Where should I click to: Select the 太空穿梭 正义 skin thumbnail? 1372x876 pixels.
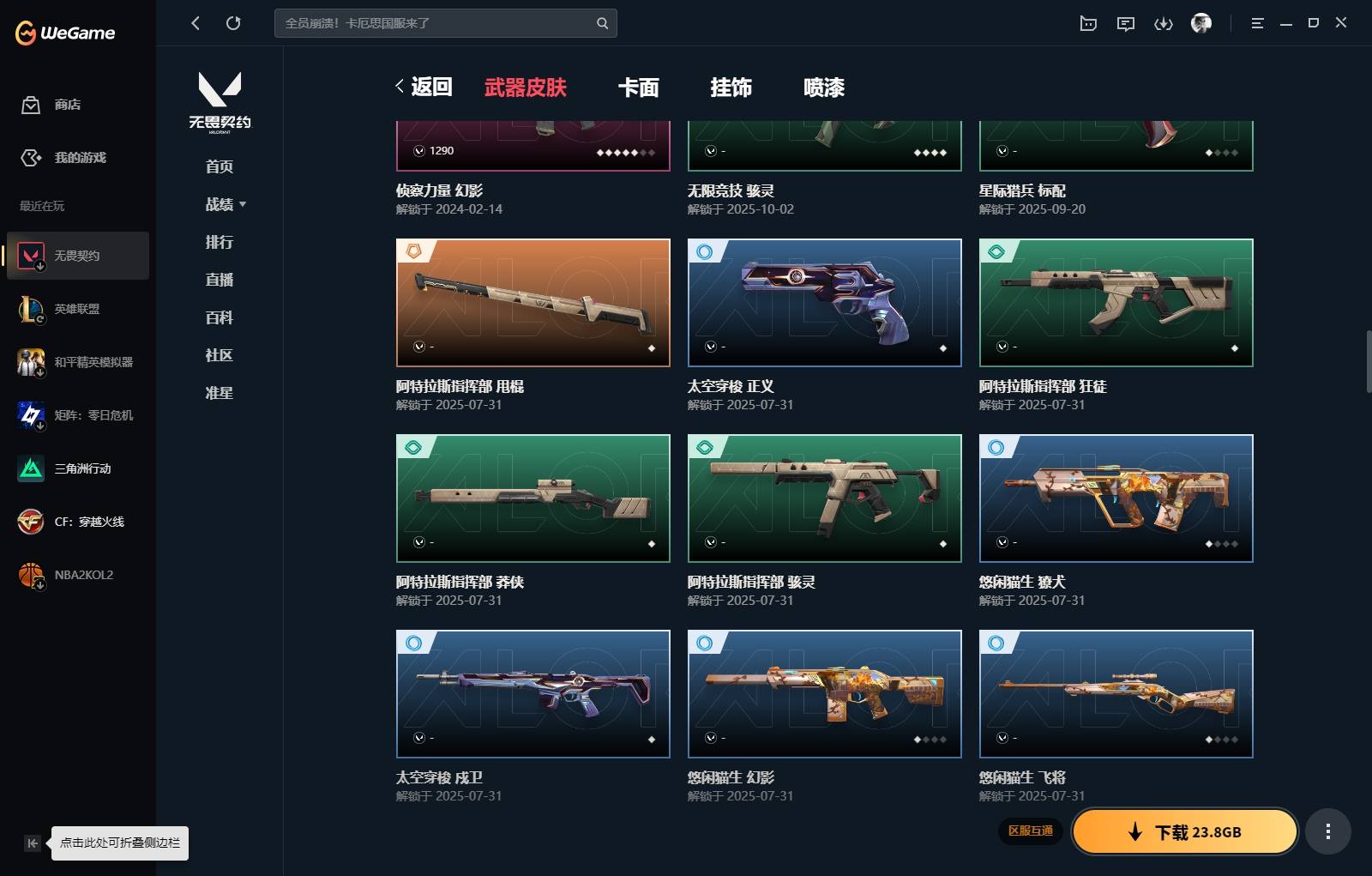[825, 303]
